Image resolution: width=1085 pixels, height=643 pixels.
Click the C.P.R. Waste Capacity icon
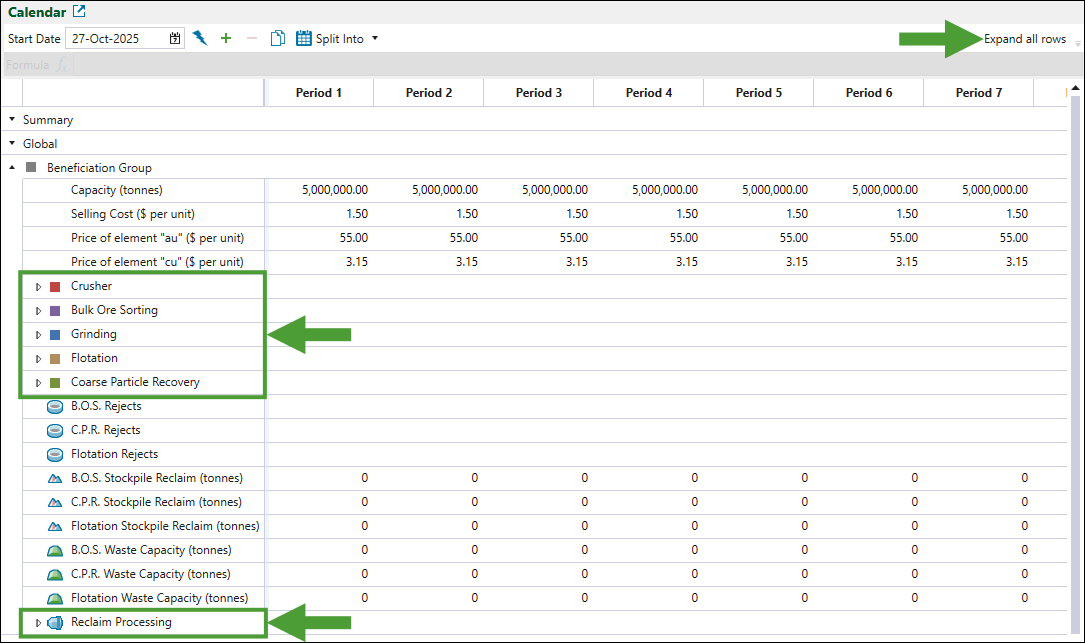coord(56,574)
